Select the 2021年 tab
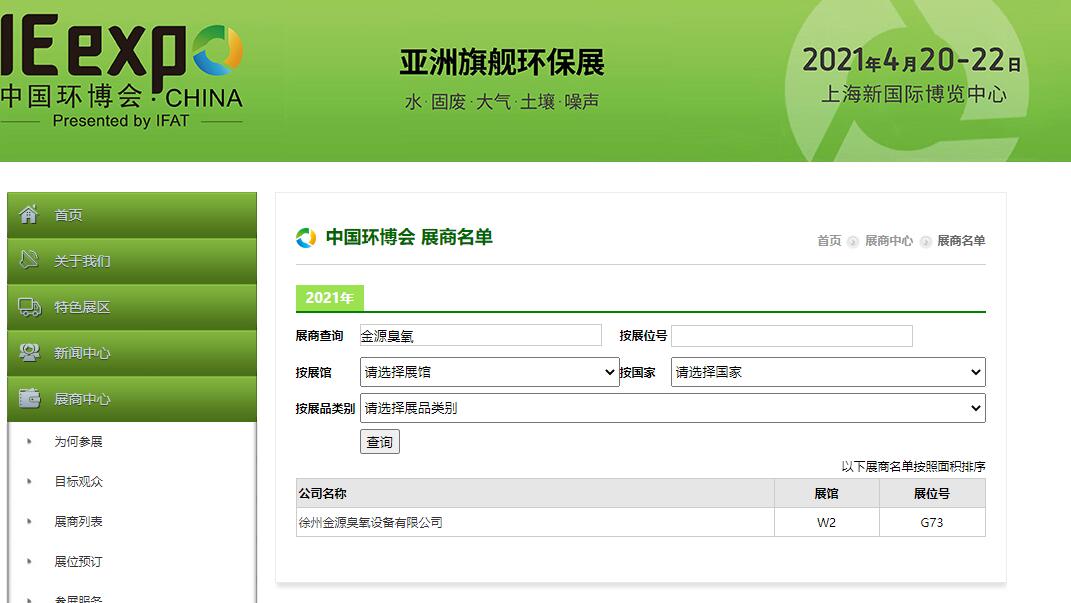The width and height of the screenshot is (1071, 603). (329, 298)
